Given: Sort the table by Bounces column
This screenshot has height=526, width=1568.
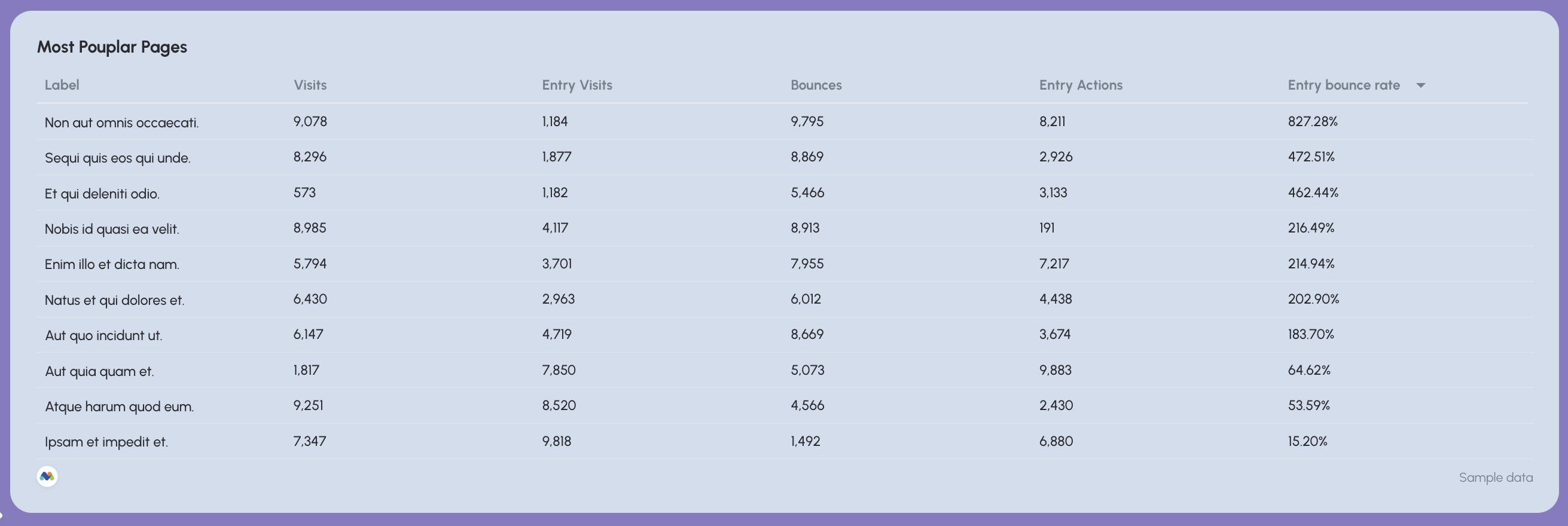Looking at the screenshot, I should (816, 85).
